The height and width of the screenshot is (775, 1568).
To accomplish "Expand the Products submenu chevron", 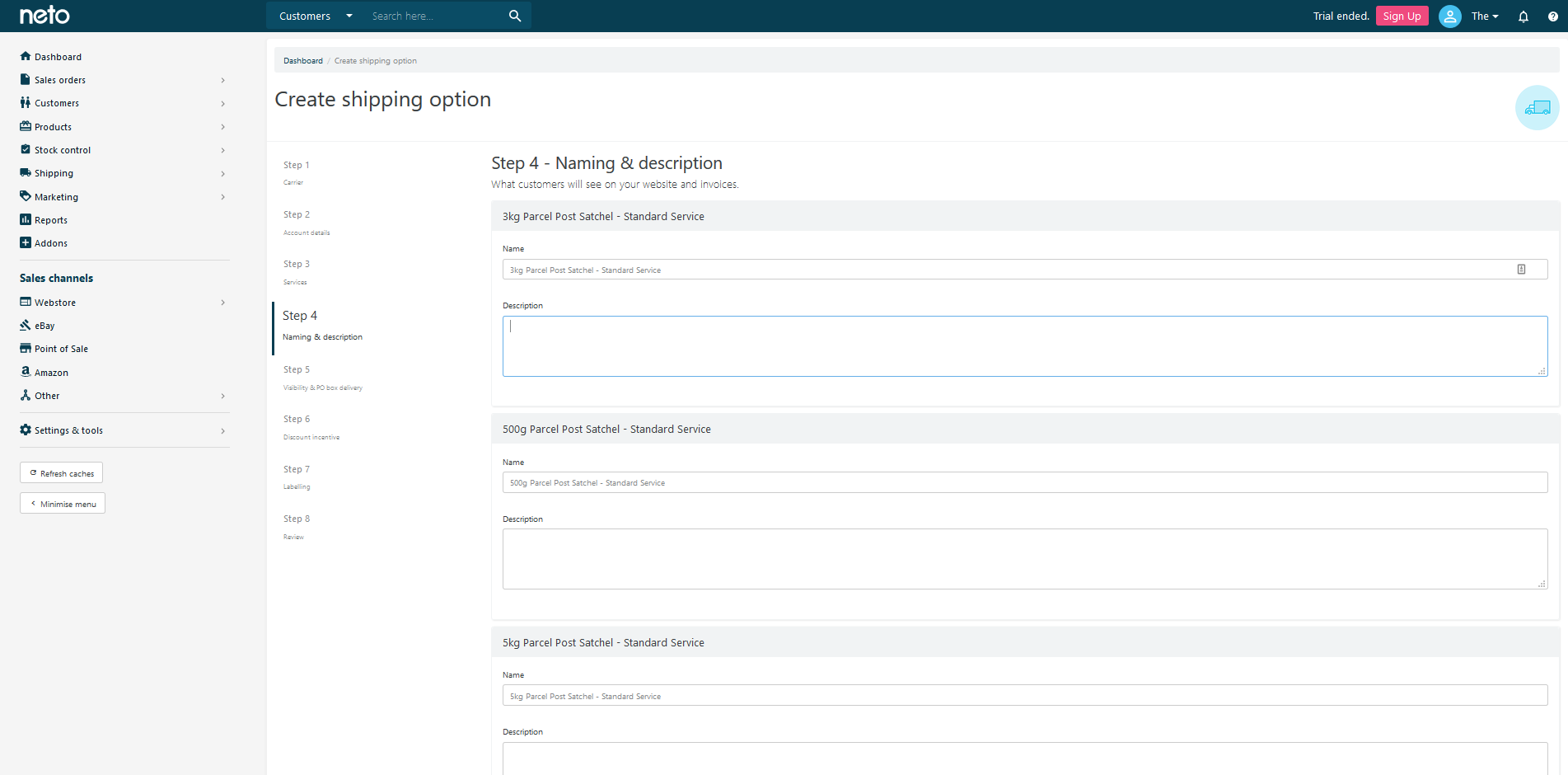I will click(x=222, y=127).
